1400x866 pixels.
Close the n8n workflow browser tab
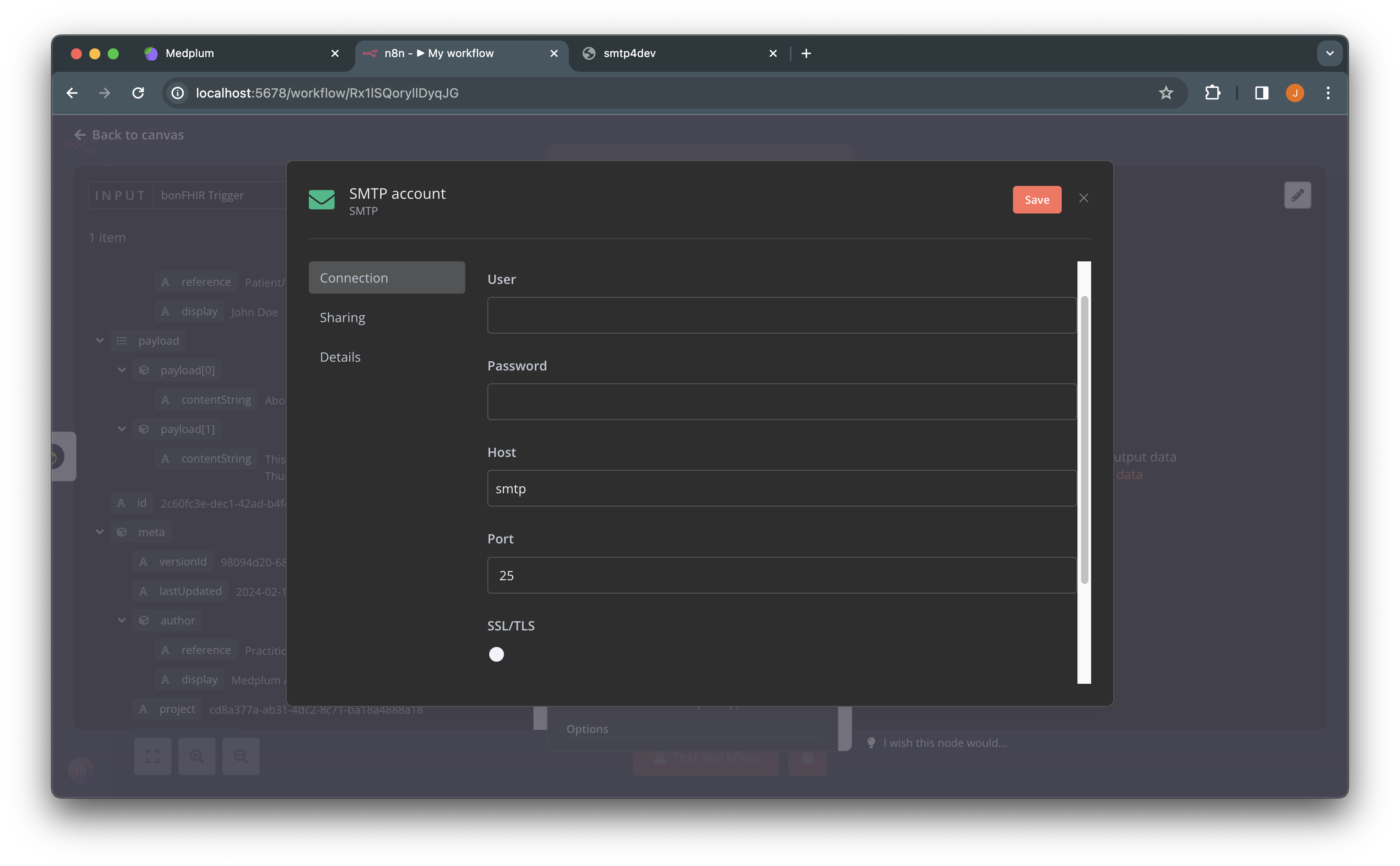554,53
